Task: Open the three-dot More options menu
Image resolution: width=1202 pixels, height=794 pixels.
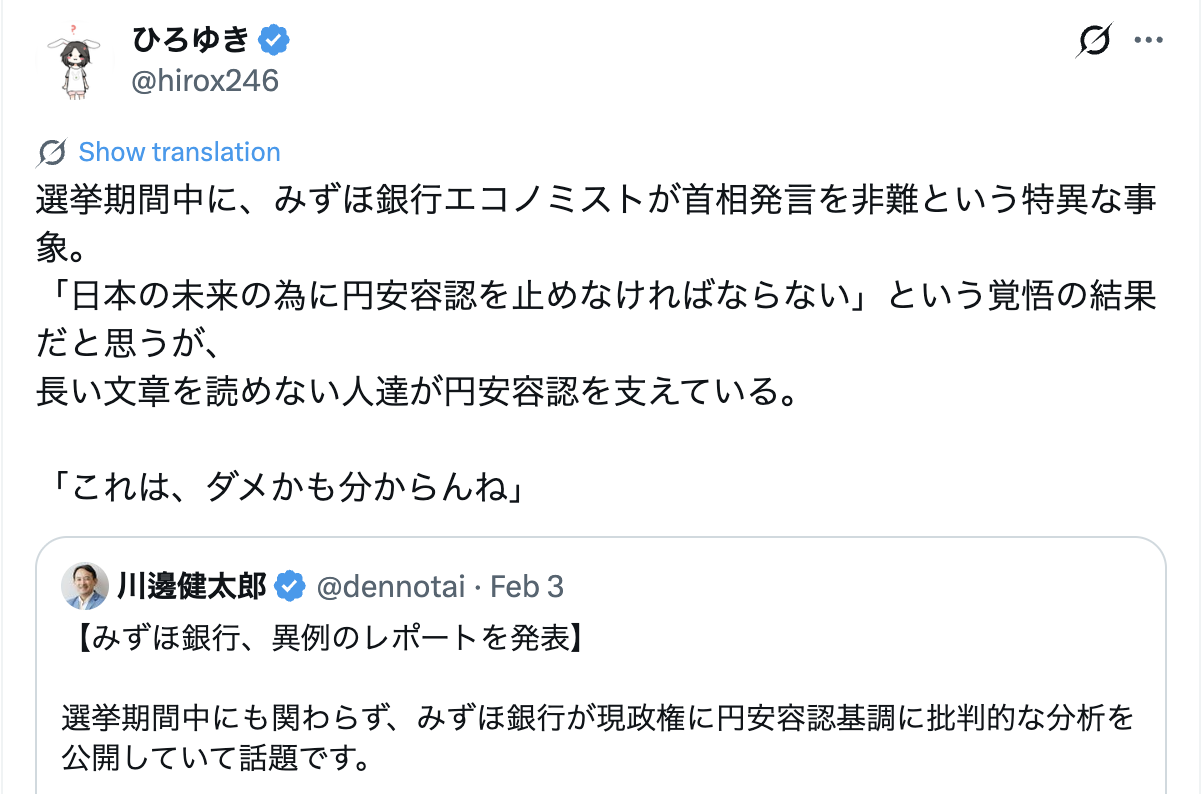Action: click(1147, 41)
